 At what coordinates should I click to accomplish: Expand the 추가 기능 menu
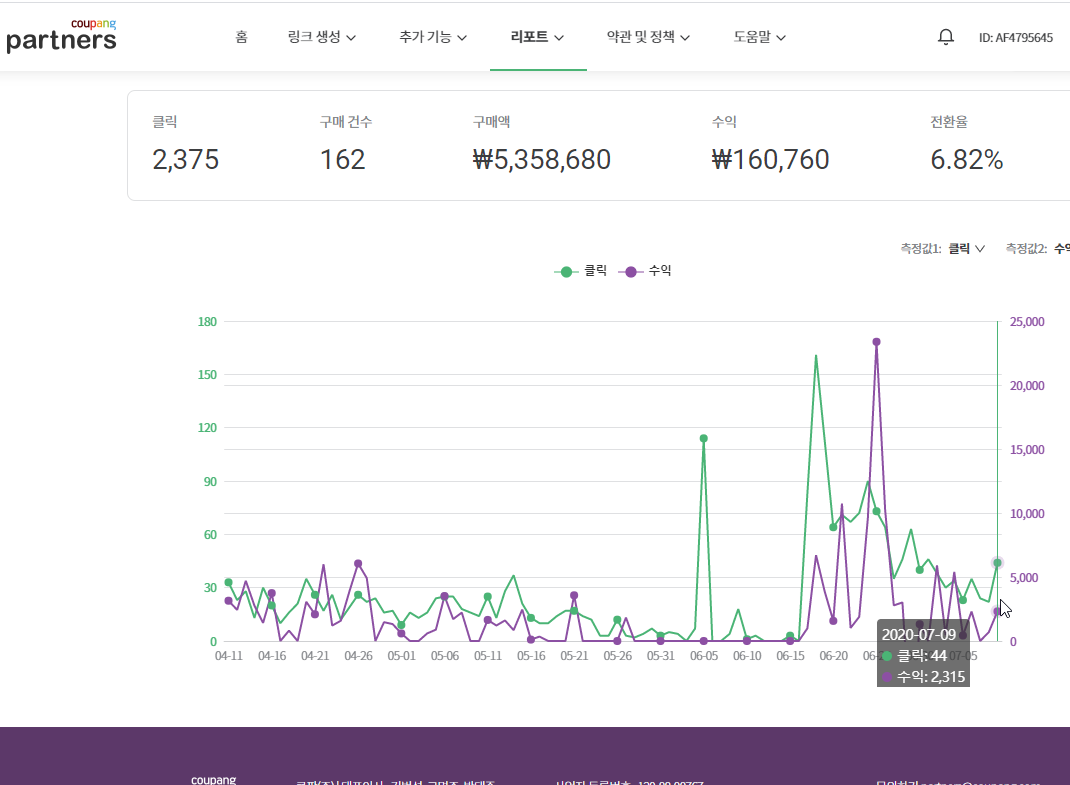[x=433, y=37]
